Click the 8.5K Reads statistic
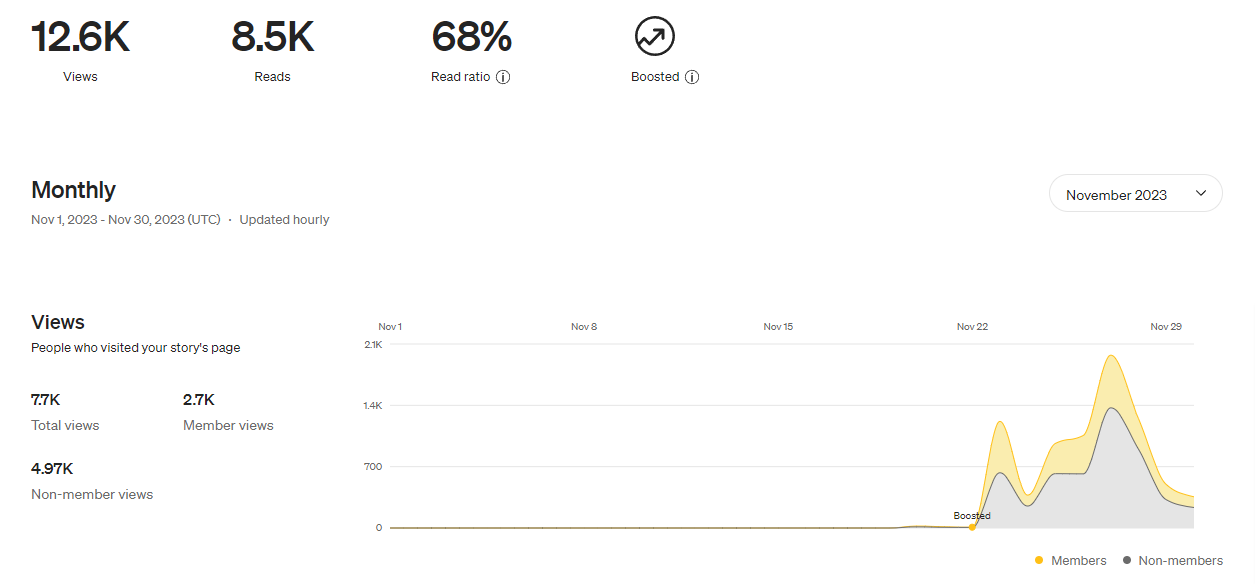 (x=272, y=36)
